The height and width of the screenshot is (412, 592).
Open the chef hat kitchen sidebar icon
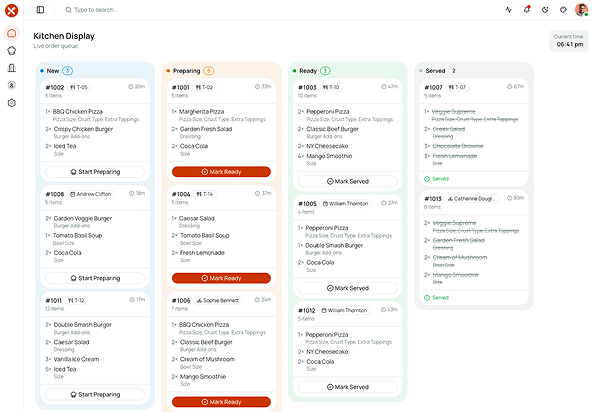(12, 51)
